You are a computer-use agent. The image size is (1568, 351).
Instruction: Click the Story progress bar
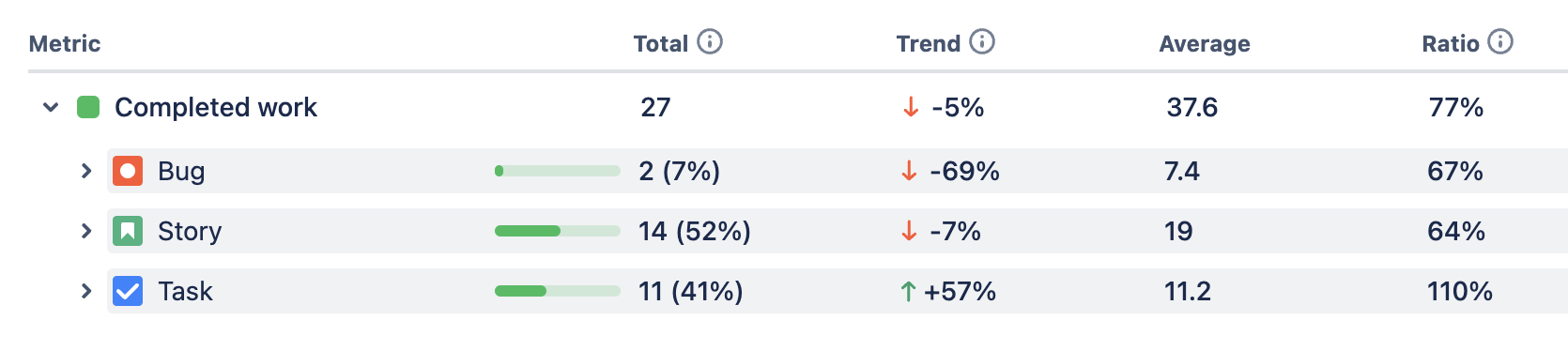(x=558, y=231)
